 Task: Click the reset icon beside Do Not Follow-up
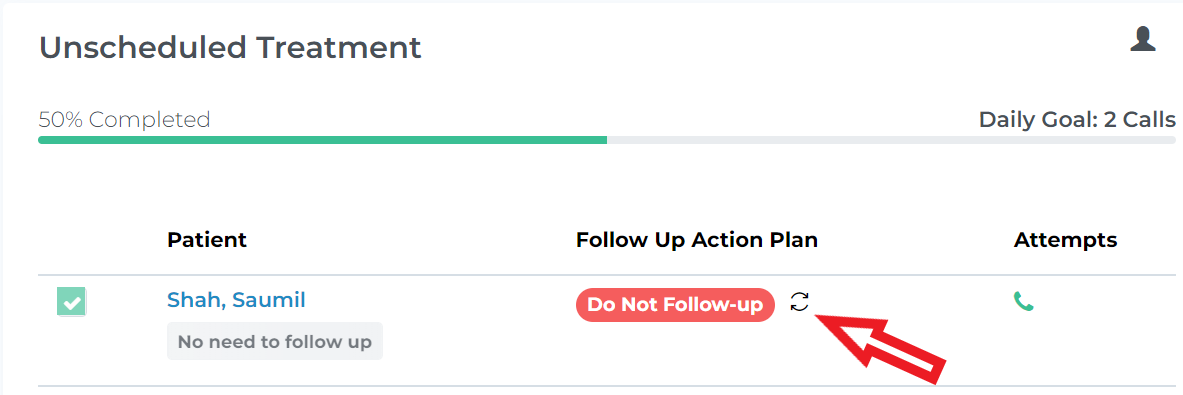tap(799, 303)
